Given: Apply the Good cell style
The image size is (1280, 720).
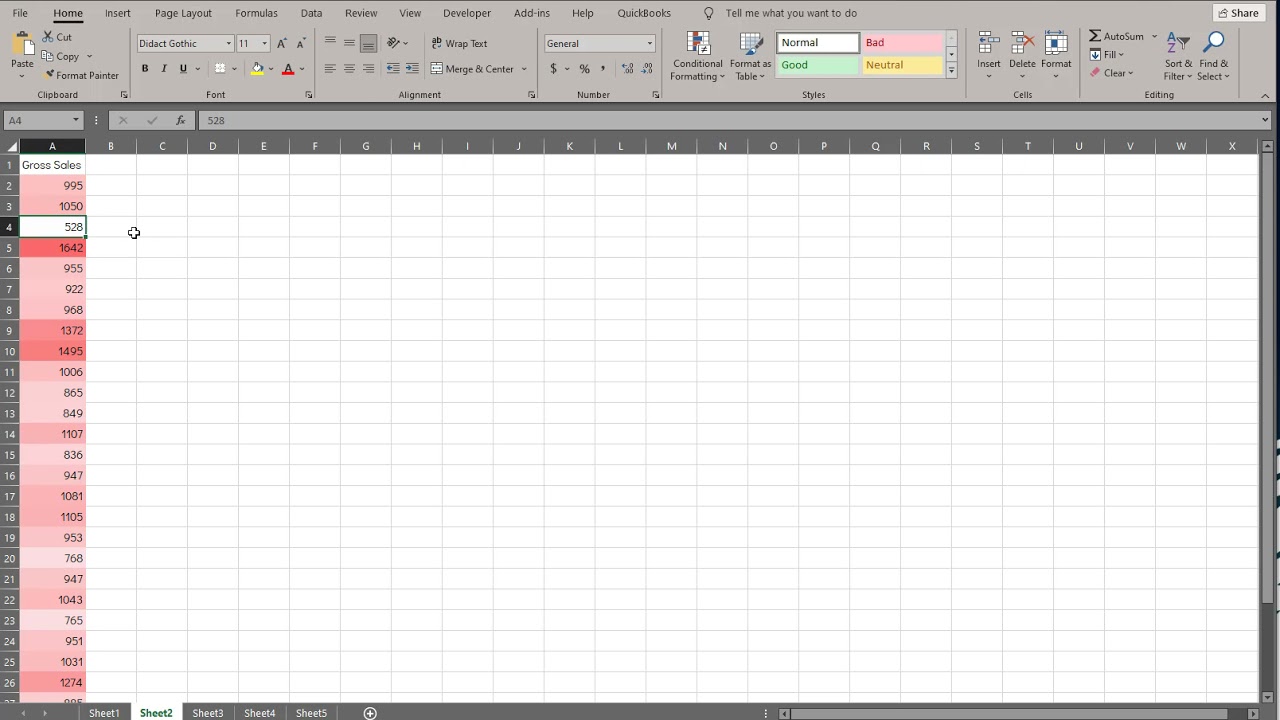Looking at the screenshot, I should [x=818, y=65].
